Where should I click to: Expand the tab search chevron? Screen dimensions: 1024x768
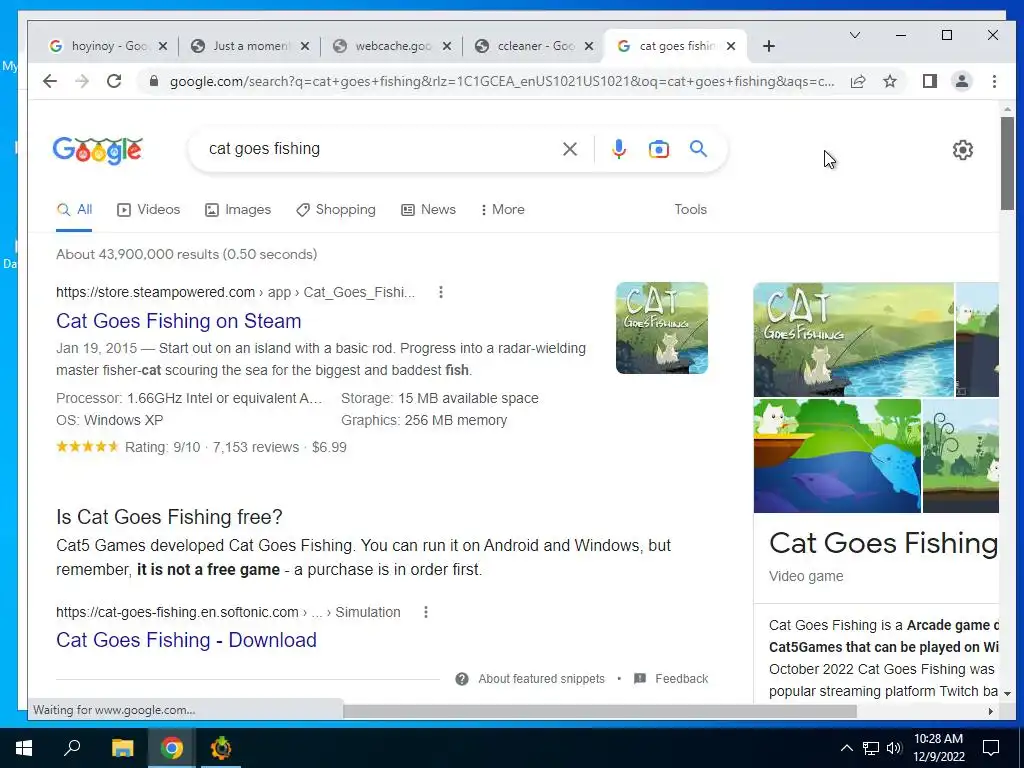854,35
